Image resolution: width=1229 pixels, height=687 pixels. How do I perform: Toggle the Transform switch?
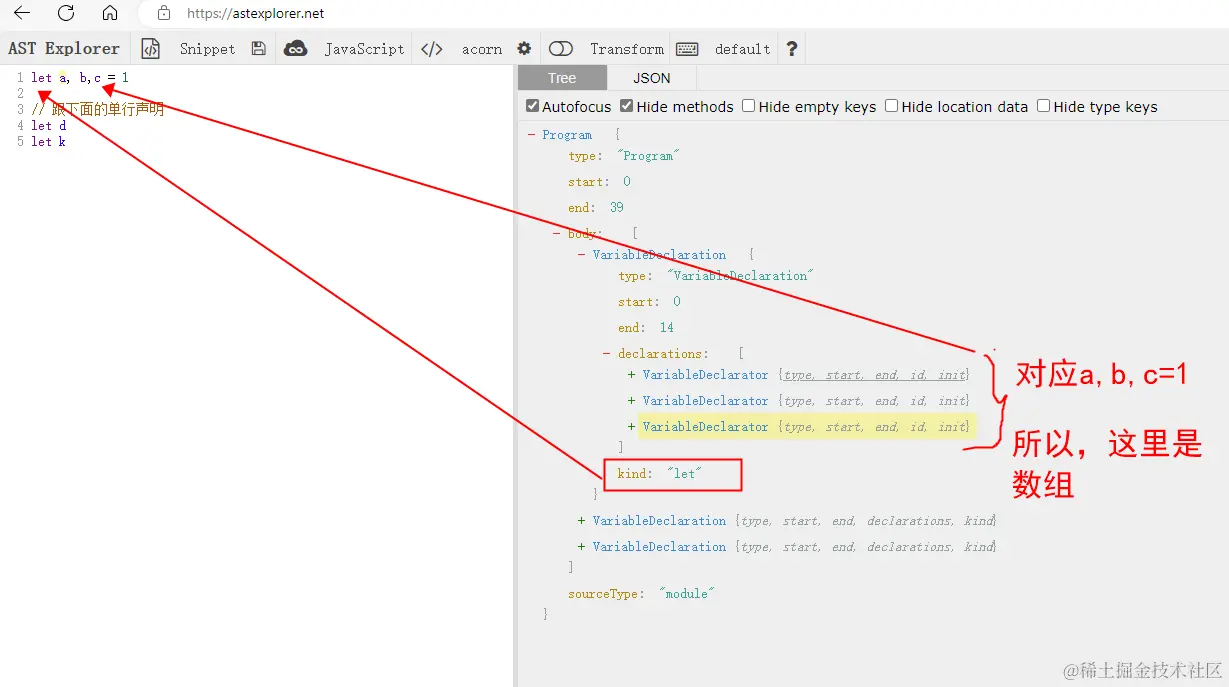tap(561, 48)
